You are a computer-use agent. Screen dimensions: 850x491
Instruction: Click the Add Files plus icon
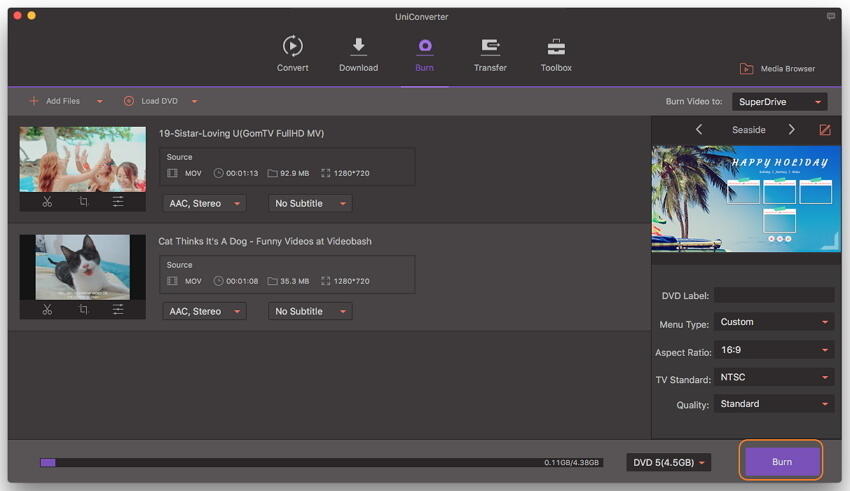pyautogui.click(x=34, y=101)
